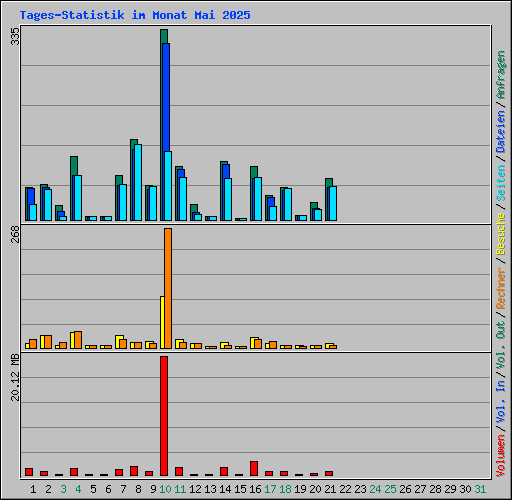Image resolution: width=512 pixels, height=500 pixels.
Task: Click day label 22 on the x-axis
Action: 345,489
